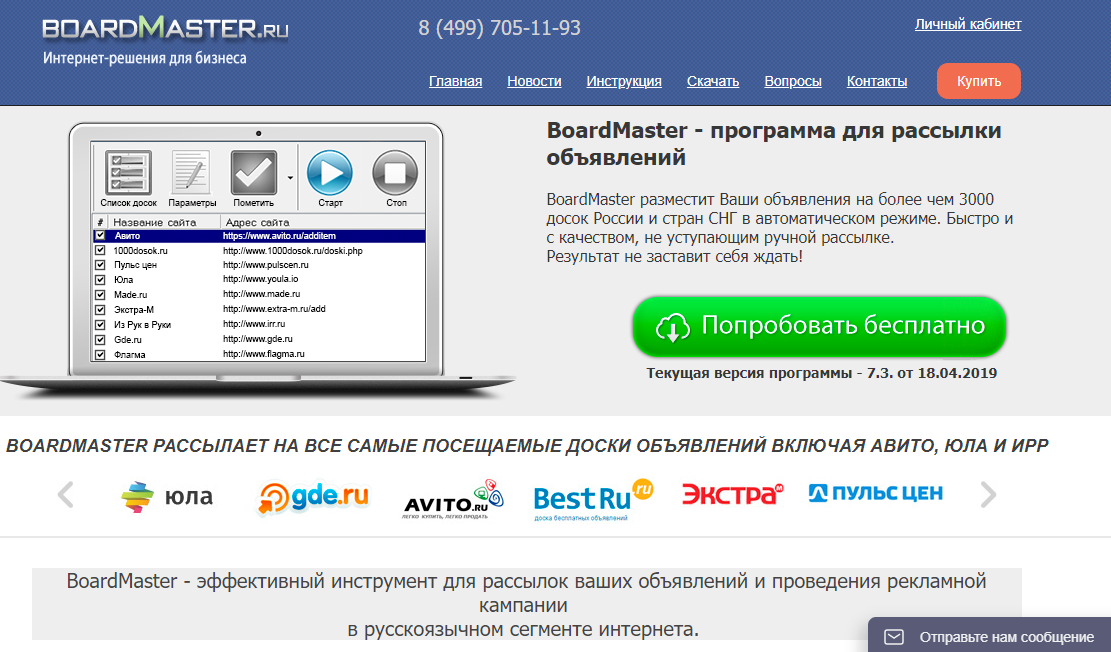Click the https://www.avito.ru/additem address
This screenshot has height=652, width=1111.
click(279, 235)
